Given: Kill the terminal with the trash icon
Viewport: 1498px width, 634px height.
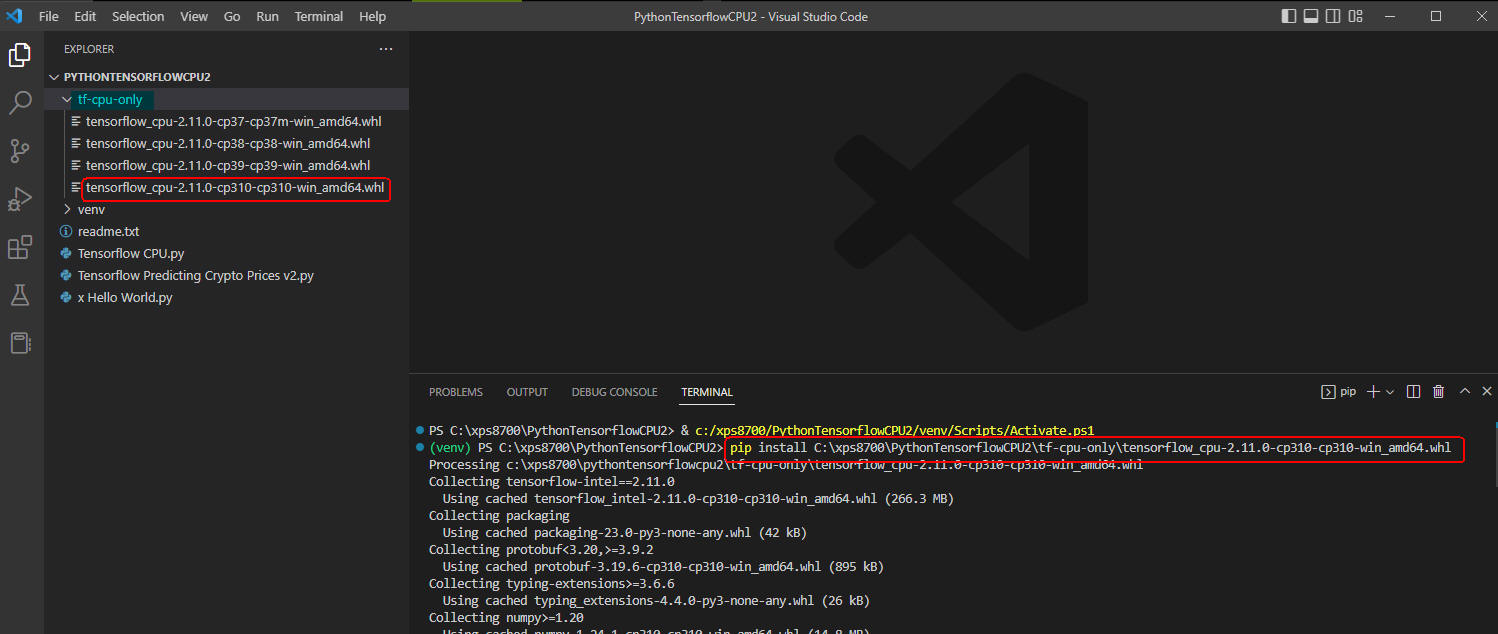Looking at the screenshot, I should [x=1438, y=392].
